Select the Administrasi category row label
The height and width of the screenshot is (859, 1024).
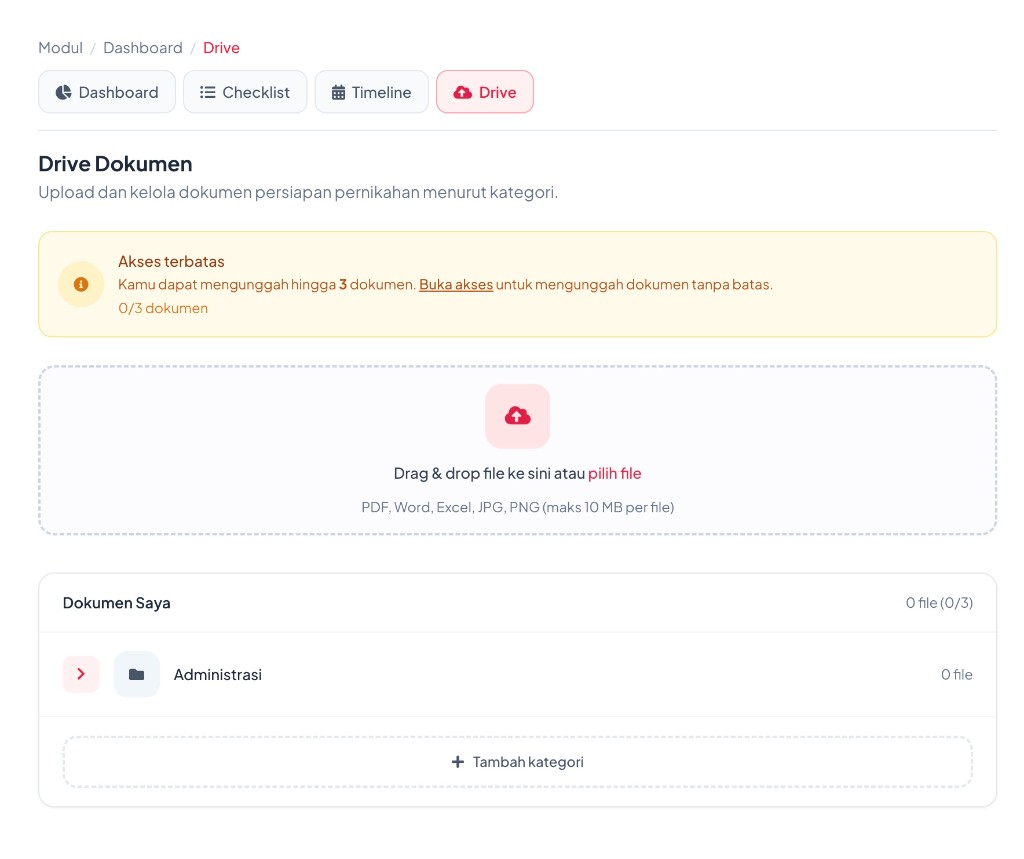[x=217, y=675]
